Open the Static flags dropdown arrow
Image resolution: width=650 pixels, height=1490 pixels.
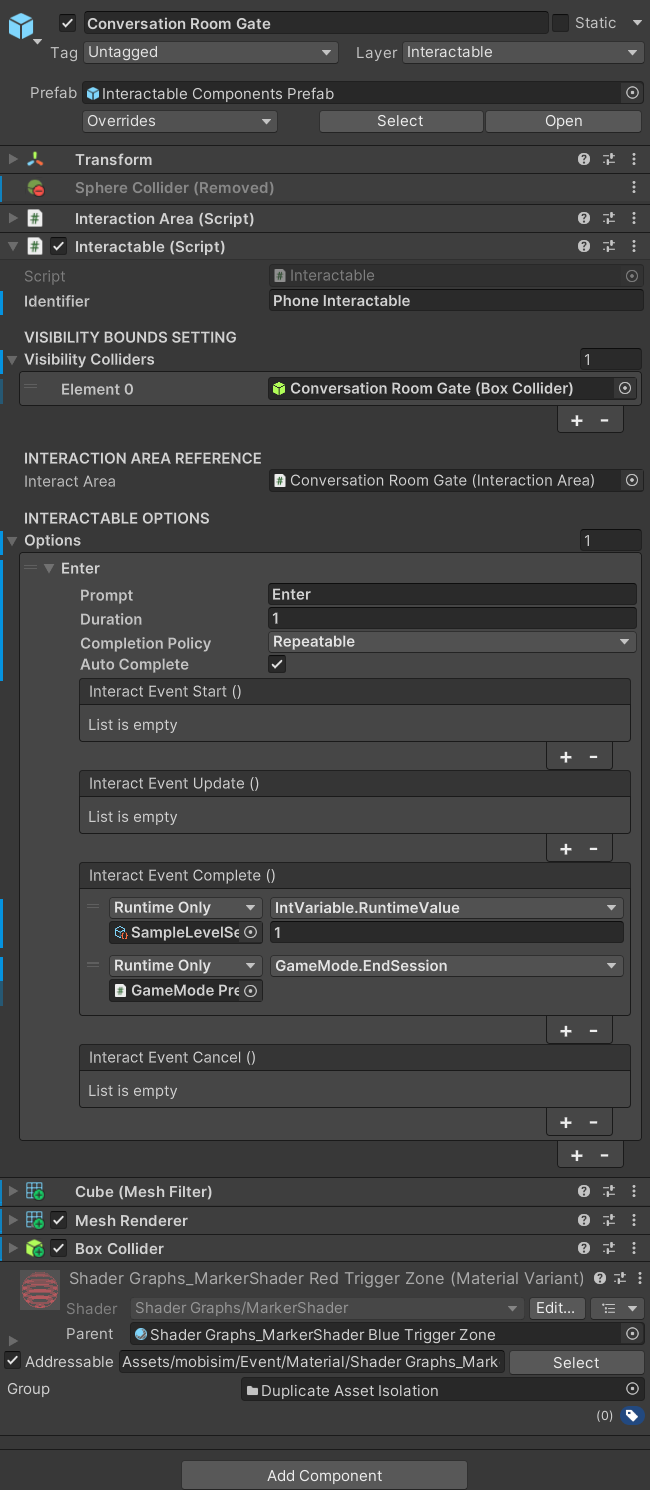point(637,23)
